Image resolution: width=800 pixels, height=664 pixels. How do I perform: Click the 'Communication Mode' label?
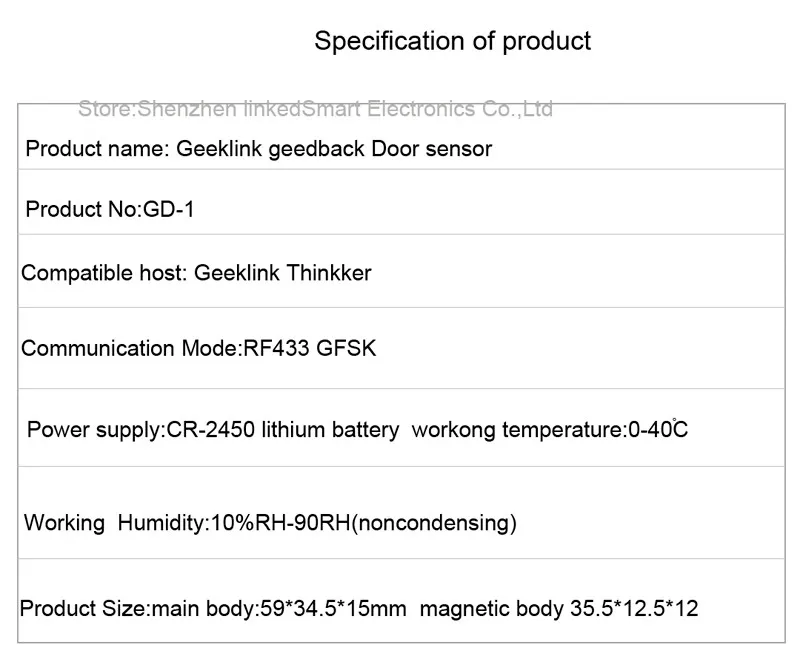pyautogui.click(x=131, y=349)
